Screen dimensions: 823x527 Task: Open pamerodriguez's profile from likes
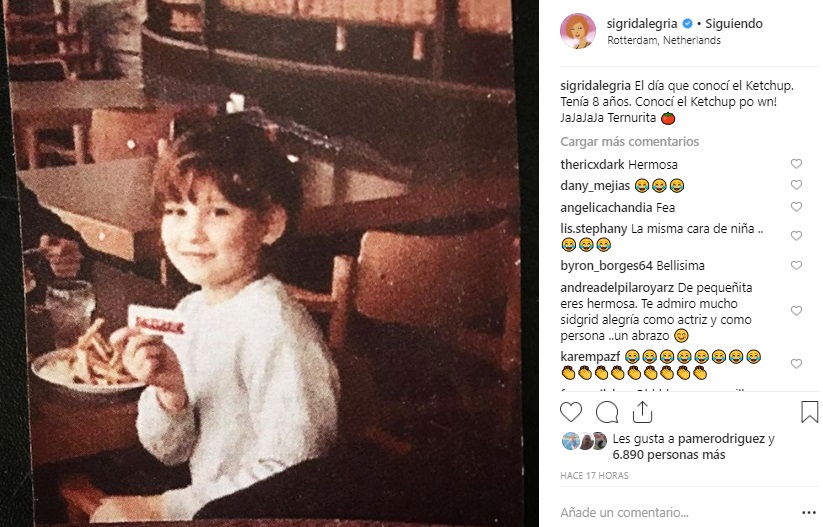tap(721, 439)
